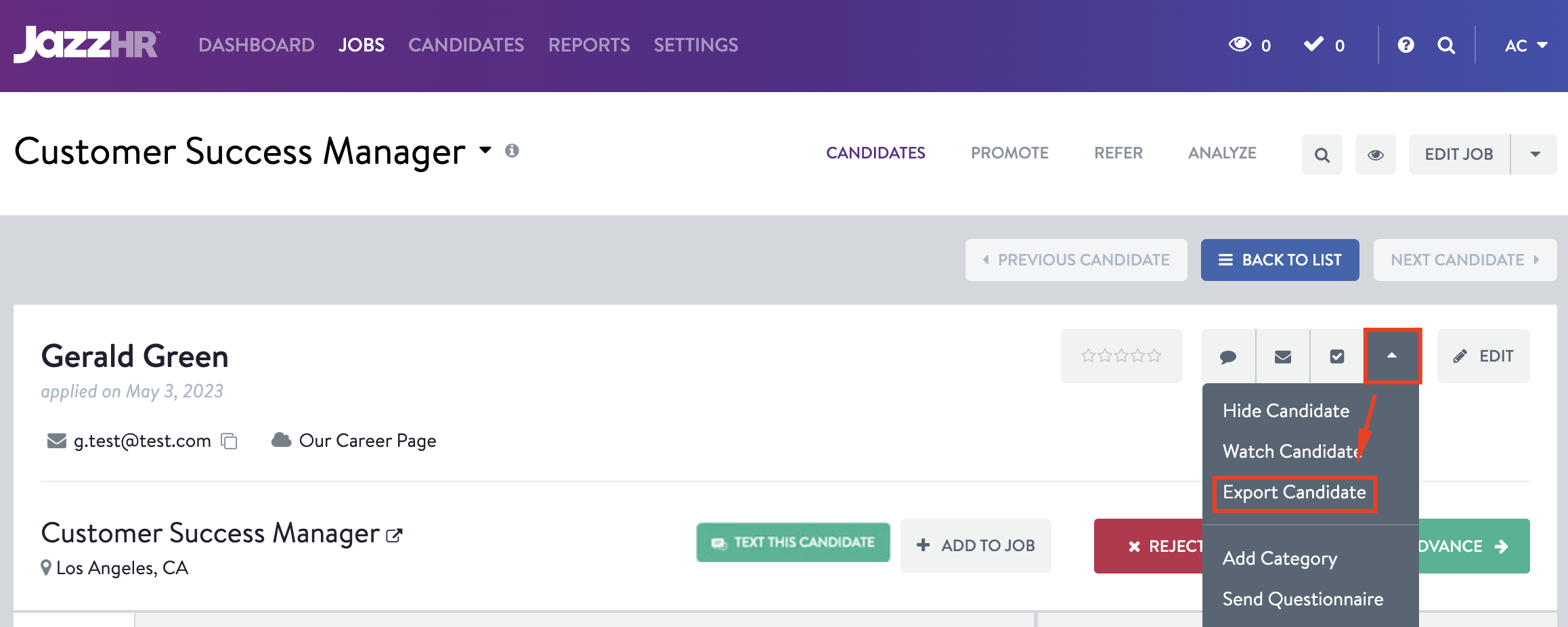Switch to the Promote tab

pyautogui.click(x=1009, y=153)
